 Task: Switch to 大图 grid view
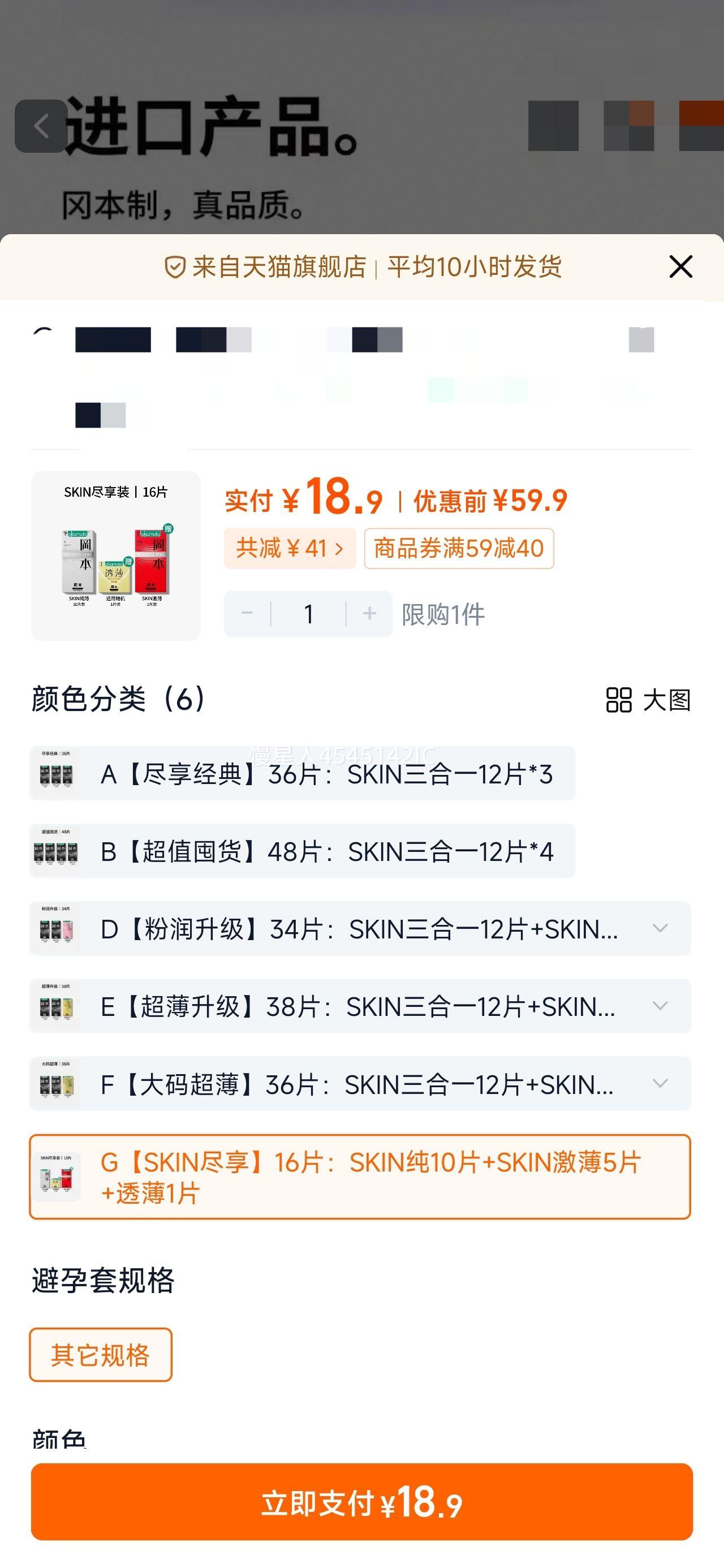[x=648, y=700]
